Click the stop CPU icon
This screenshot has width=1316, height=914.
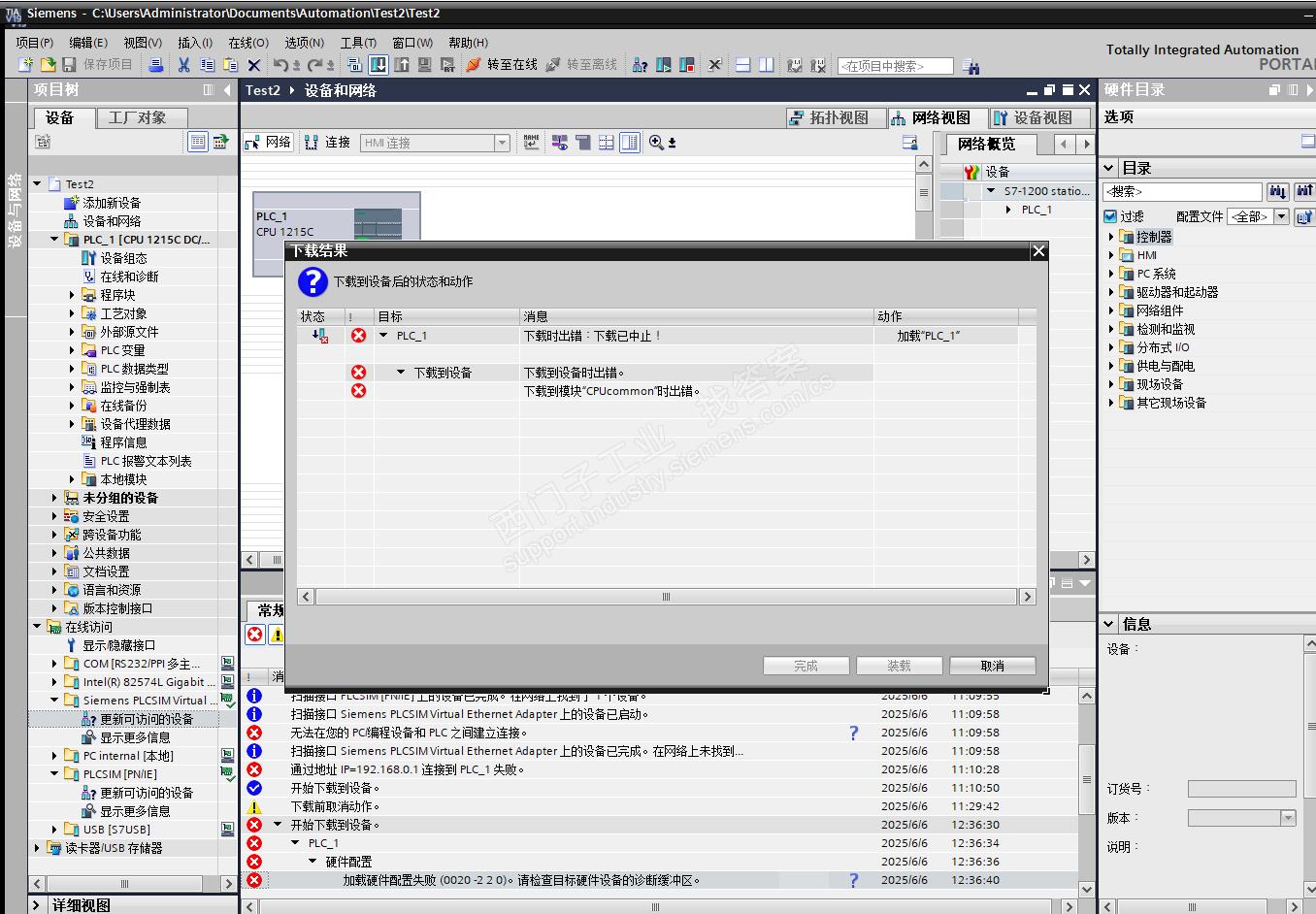pos(687,65)
